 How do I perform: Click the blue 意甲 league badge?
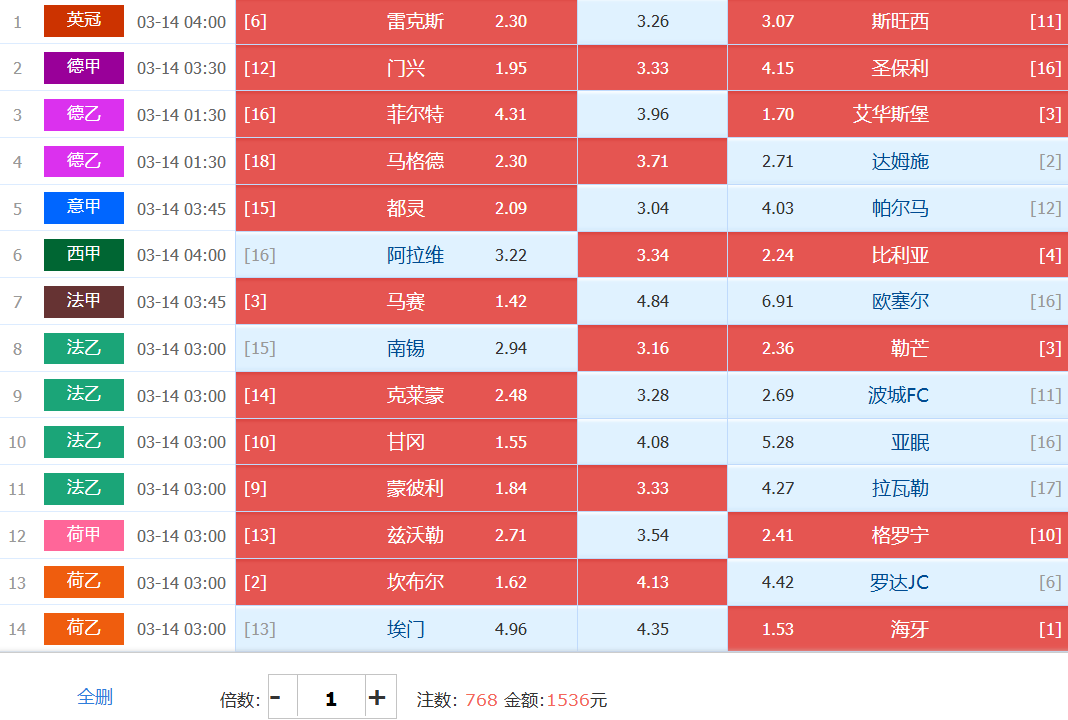click(84, 208)
